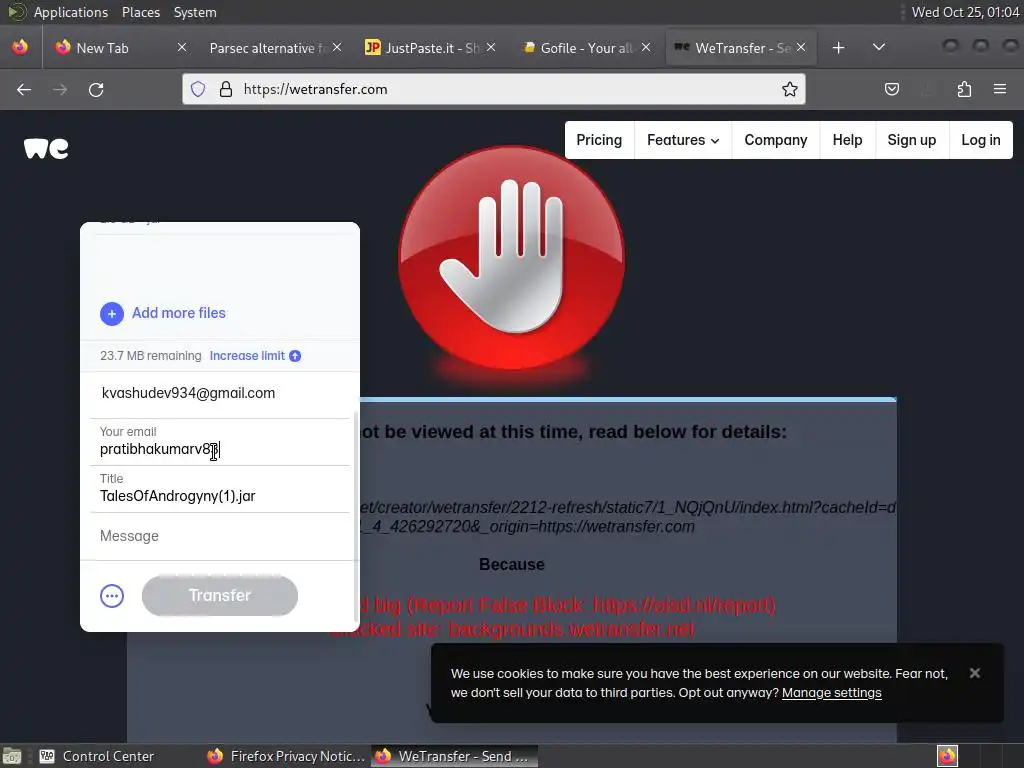Click the Increase limit arrow icon

click(295, 356)
